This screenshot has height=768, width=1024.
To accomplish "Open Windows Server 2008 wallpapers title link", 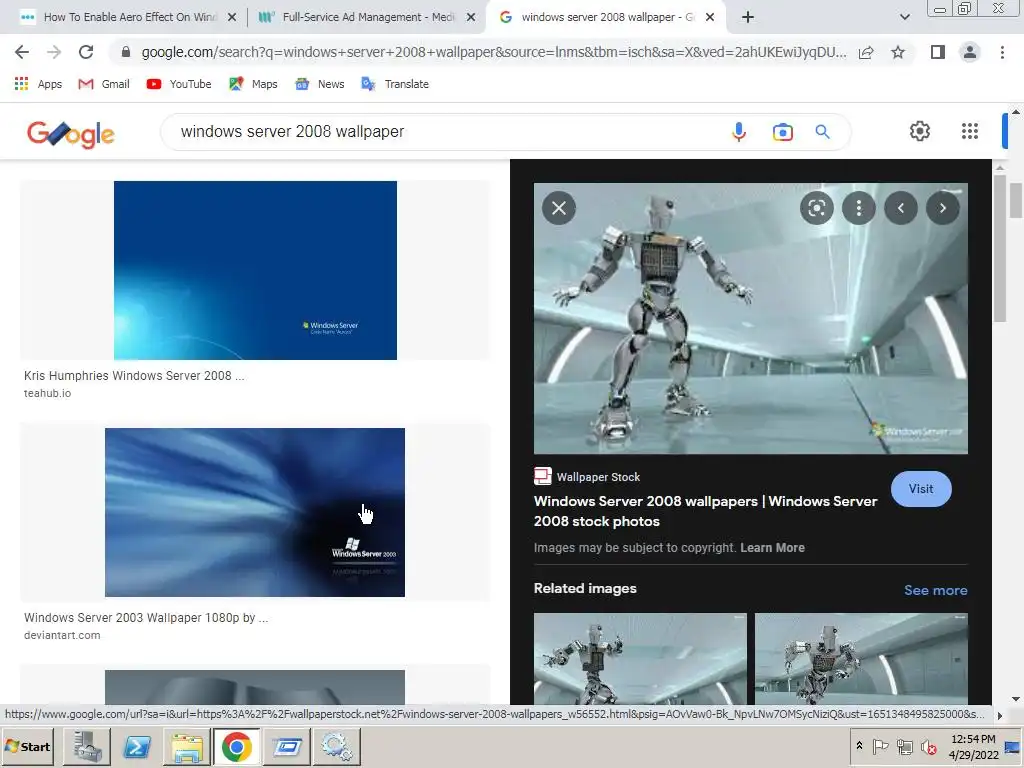I will pyautogui.click(x=705, y=511).
